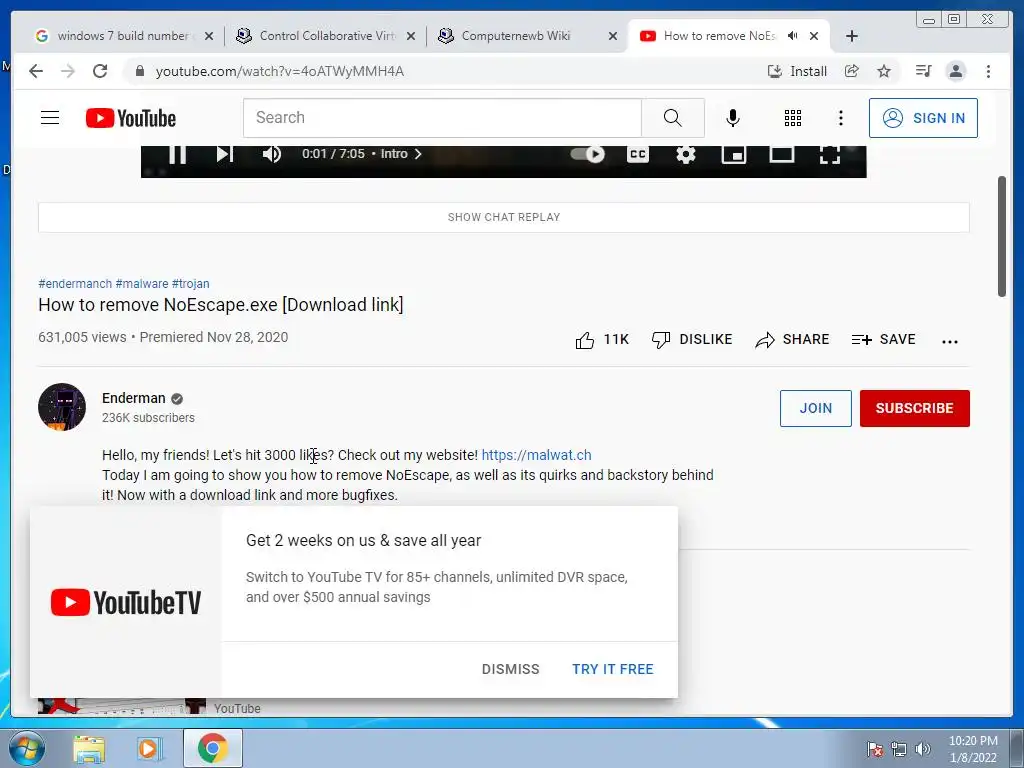Share the video
1024x768 pixels.
(x=792, y=340)
